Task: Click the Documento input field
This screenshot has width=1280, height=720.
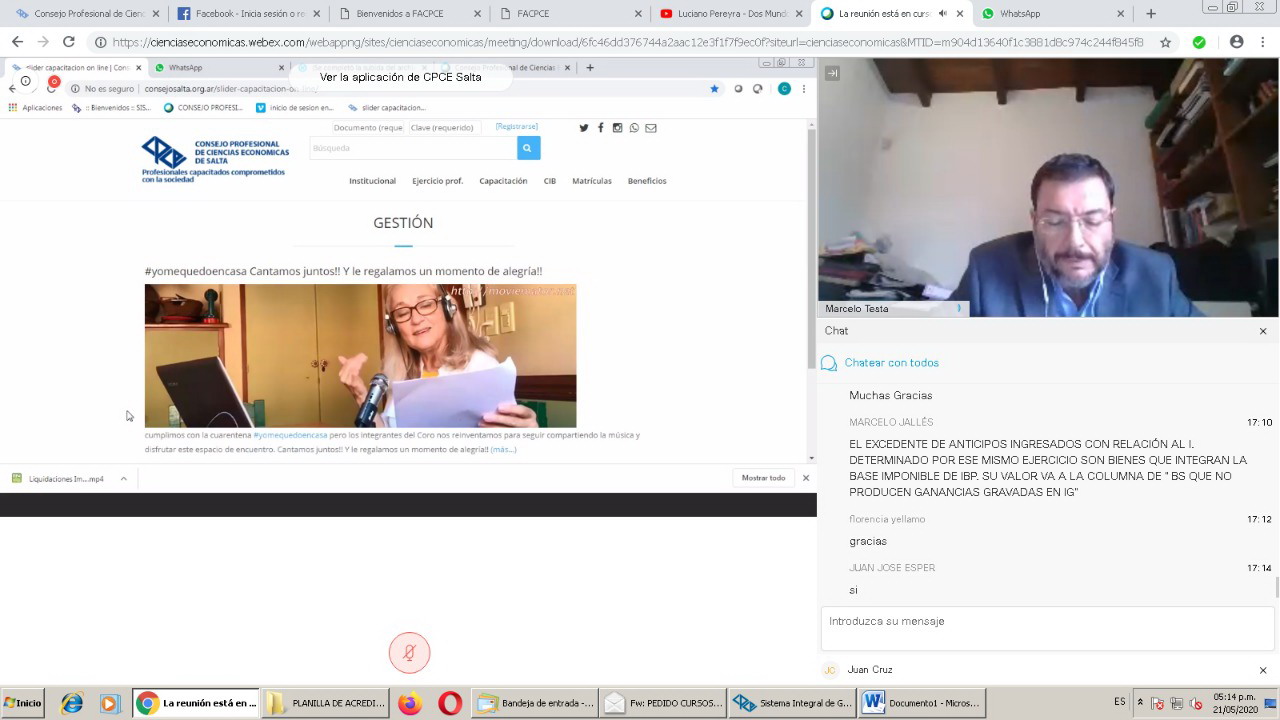Action: pos(369,128)
